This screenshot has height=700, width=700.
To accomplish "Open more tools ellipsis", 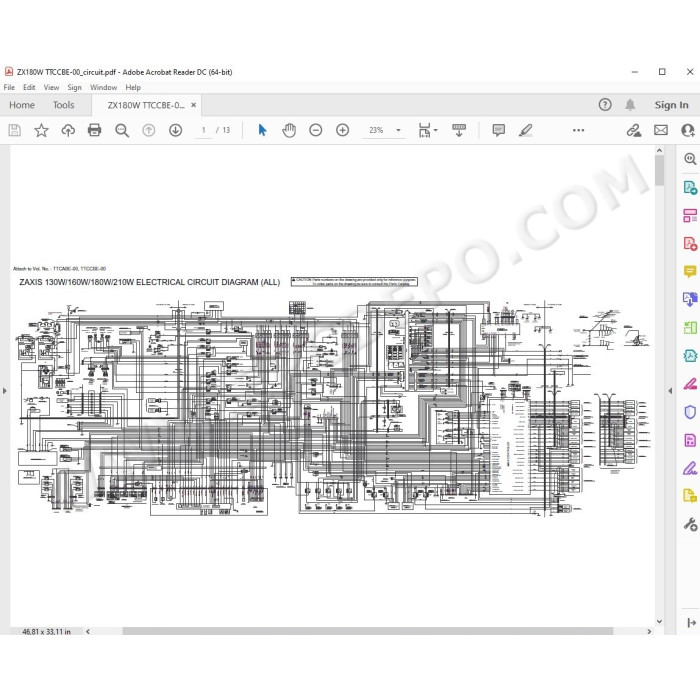I will 579,130.
